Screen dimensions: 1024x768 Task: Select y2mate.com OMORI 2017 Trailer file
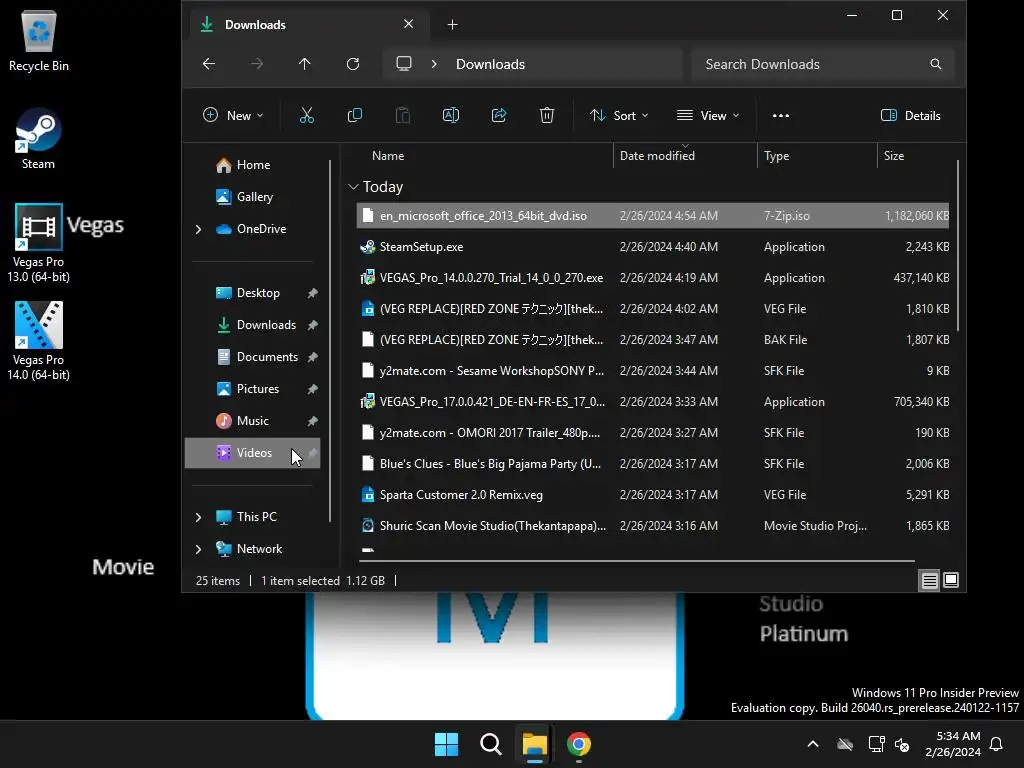point(652,432)
